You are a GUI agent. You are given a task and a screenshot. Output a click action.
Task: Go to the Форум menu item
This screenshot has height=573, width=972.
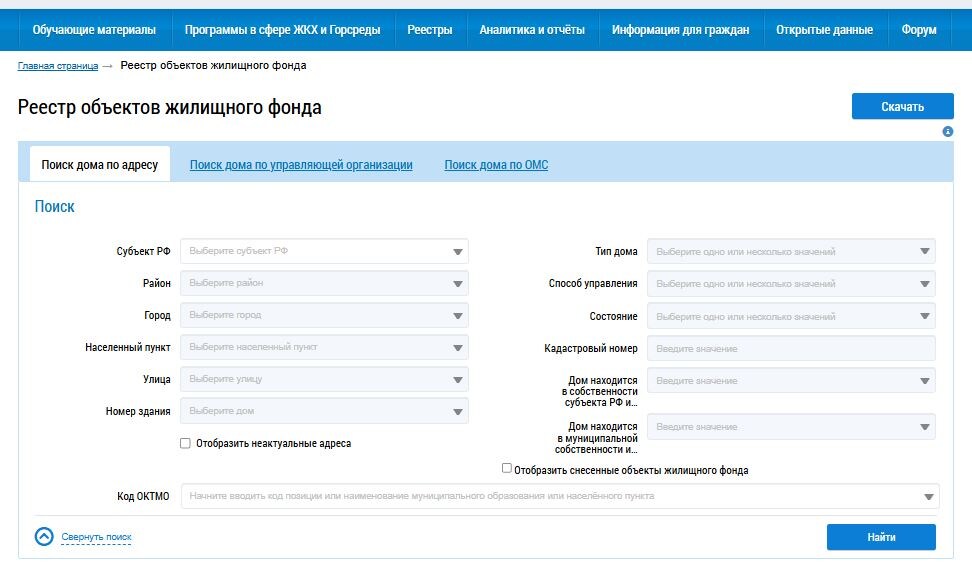click(x=919, y=30)
